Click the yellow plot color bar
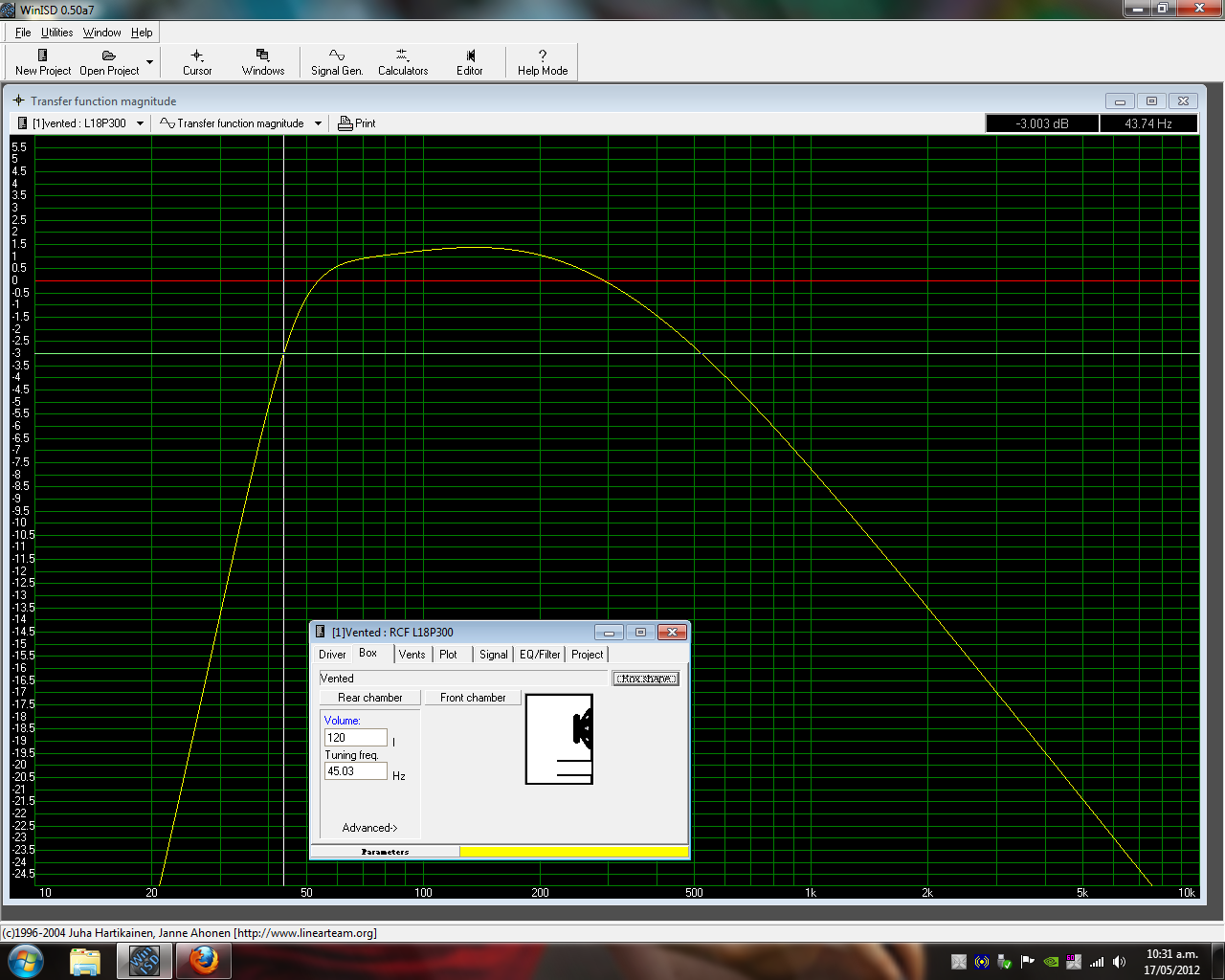Screen dimensions: 1225x980 click(573, 852)
